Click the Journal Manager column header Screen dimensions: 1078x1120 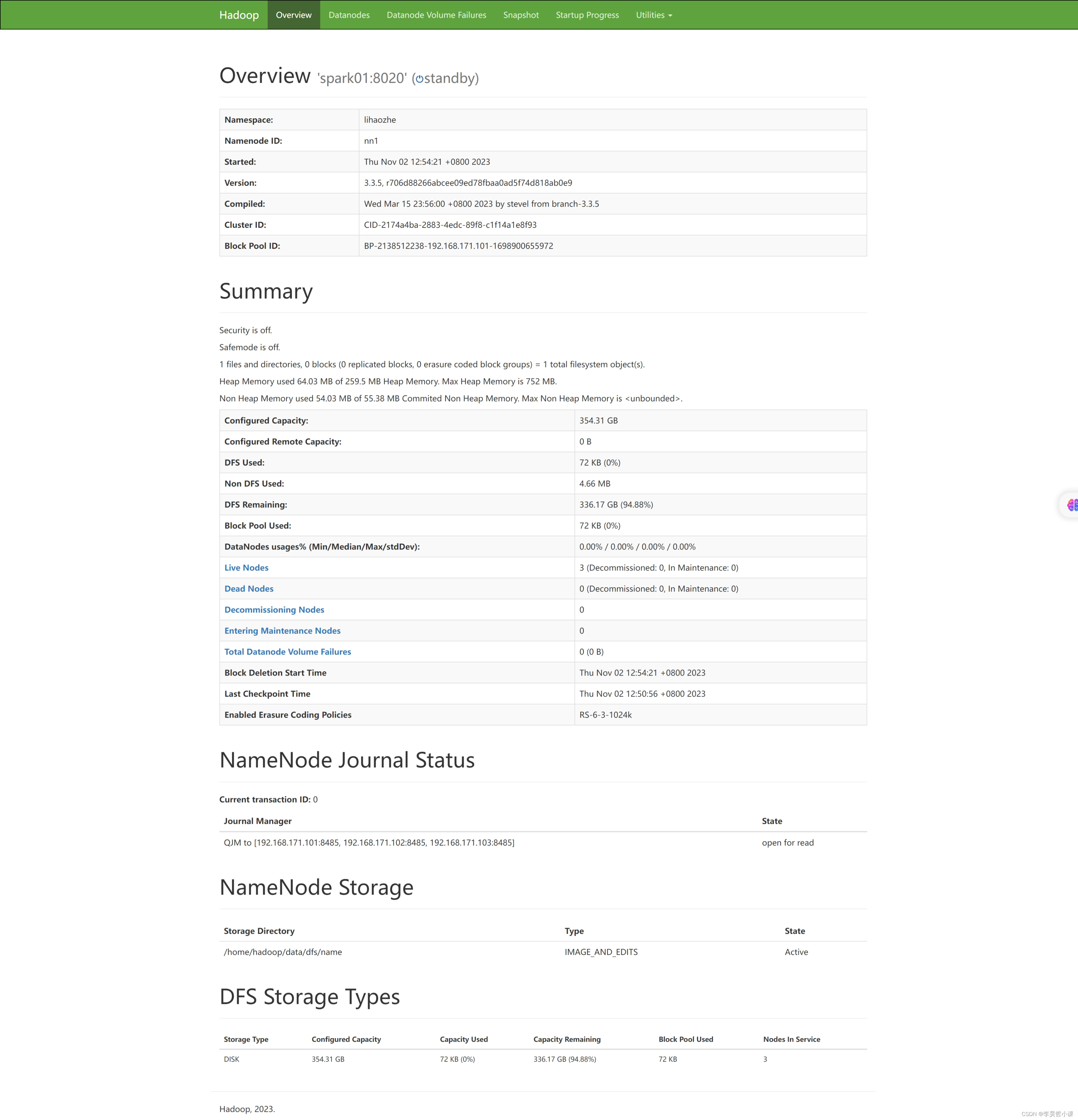[258, 821]
